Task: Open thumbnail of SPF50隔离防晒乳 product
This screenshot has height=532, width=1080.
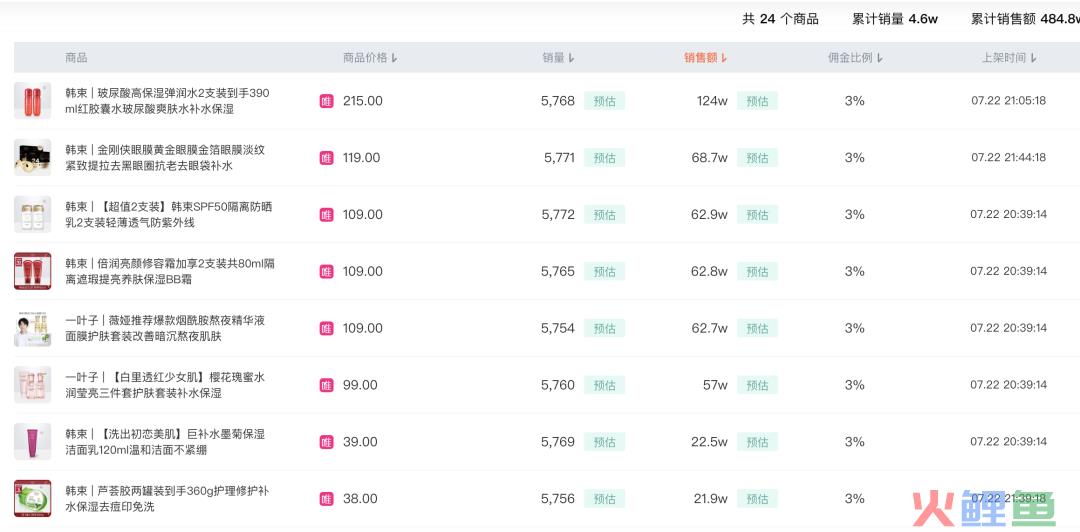Action: (32, 214)
